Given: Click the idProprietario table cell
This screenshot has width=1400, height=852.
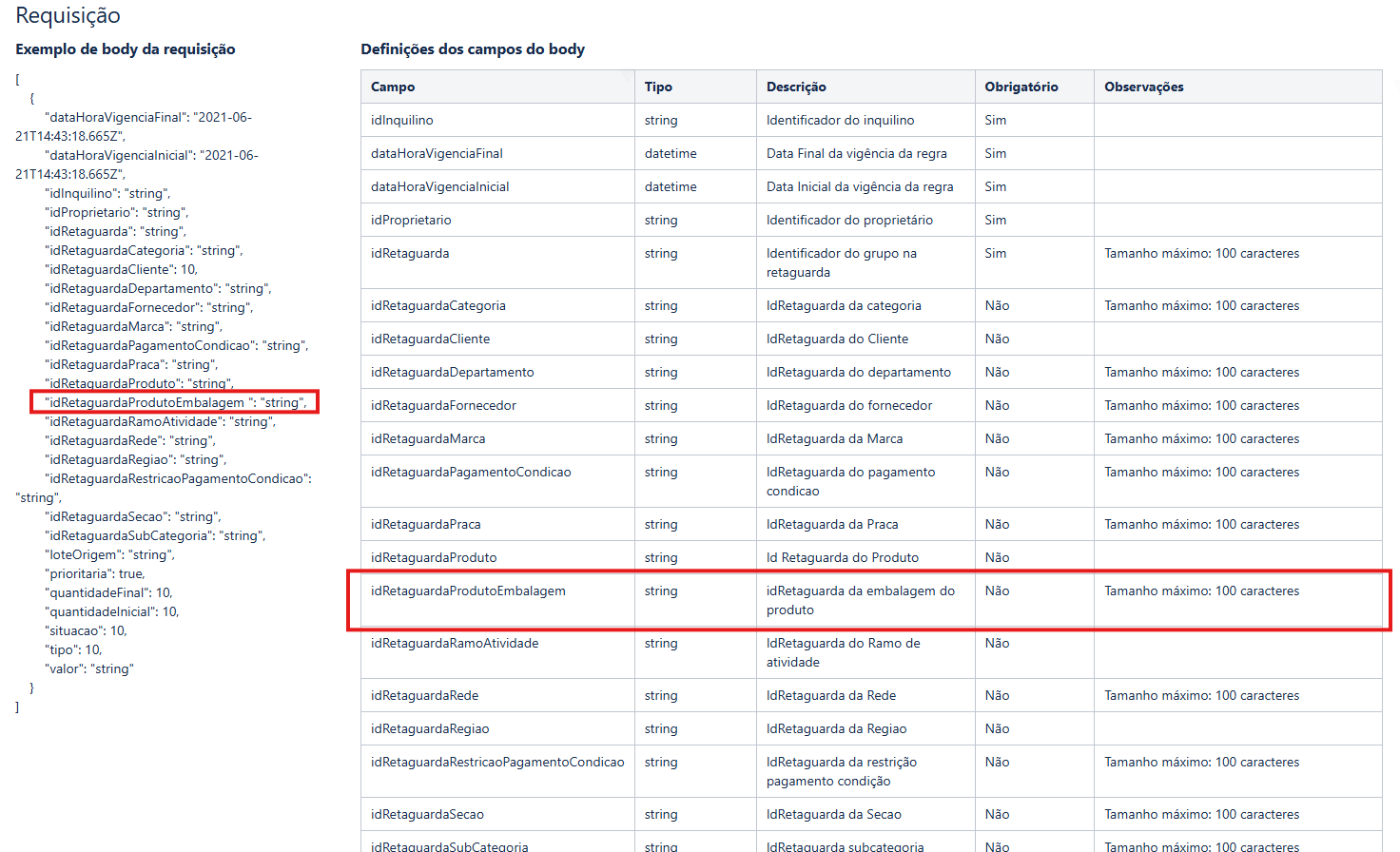Looking at the screenshot, I should pos(411,220).
